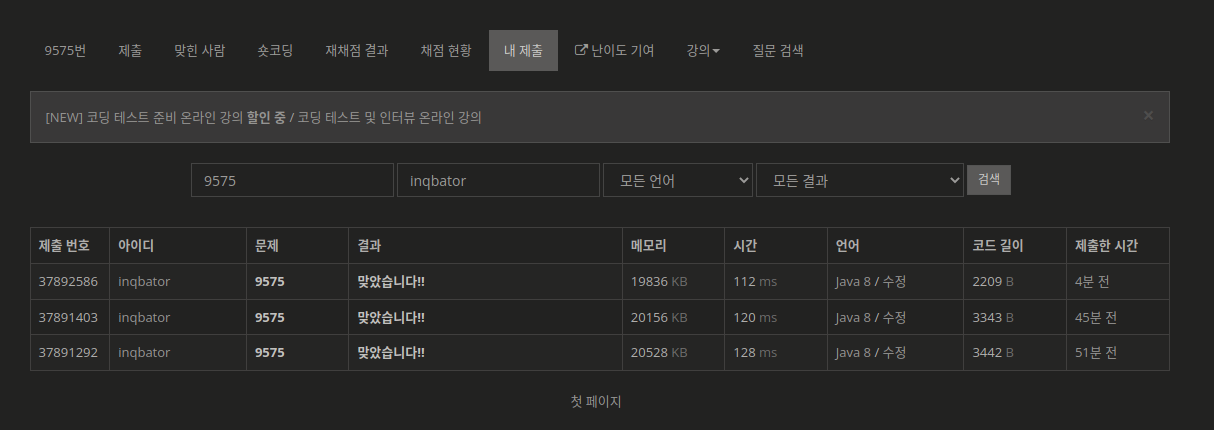Go to 첫 페이지 link
This screenshot has width=1214, height=430.
click(x=596, y=402)
